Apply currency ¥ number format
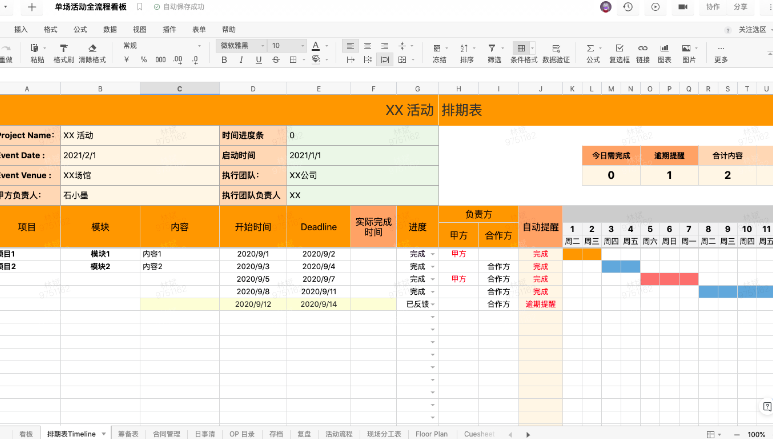The height and width of the screenshot is (439, 773). 126,60
